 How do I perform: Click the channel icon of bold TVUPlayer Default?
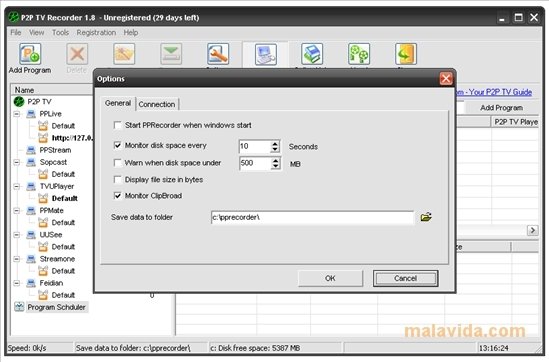coord(43,198)
